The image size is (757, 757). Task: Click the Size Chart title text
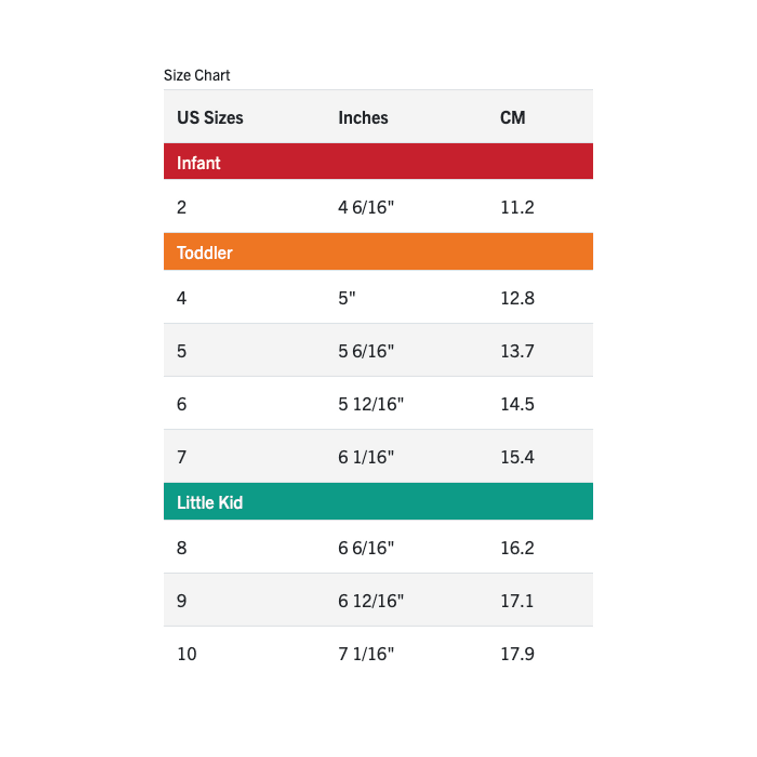click(x=197, y=75)
